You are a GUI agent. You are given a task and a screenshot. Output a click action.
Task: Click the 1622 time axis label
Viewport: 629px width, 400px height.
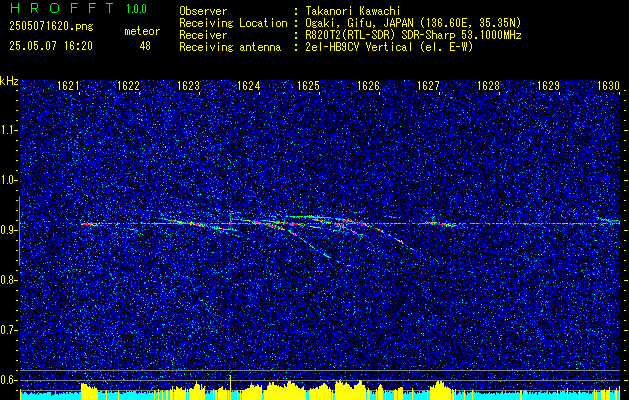tap(128, 86)
